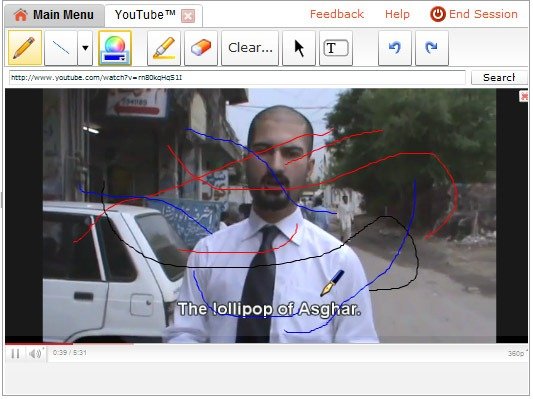Select the pencil drawing tool
533x399 pixels.
25,48
